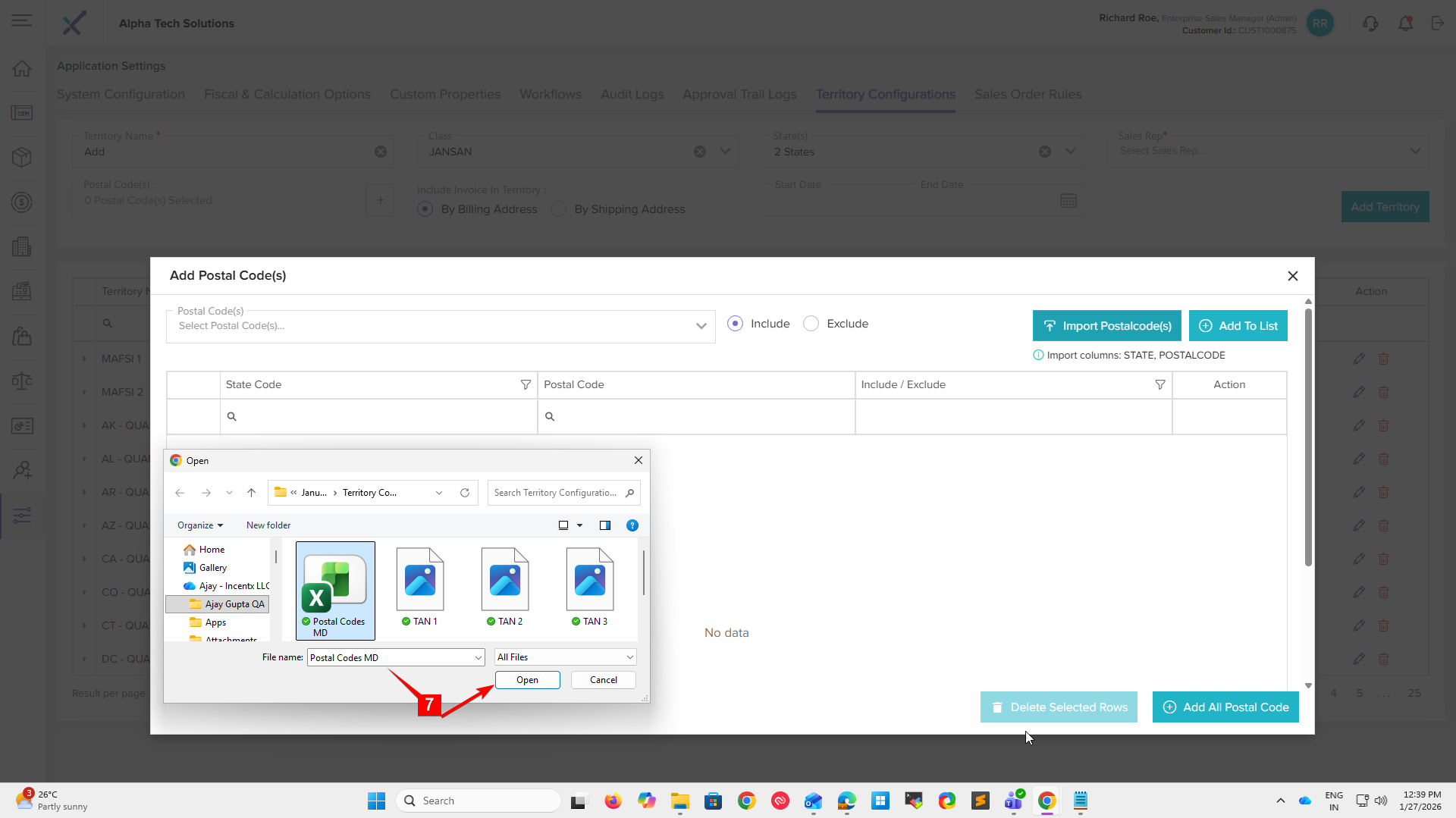1456x818 pixels.
Task: Expand the Organize menu in file dialog
Action: coord(199,525)
